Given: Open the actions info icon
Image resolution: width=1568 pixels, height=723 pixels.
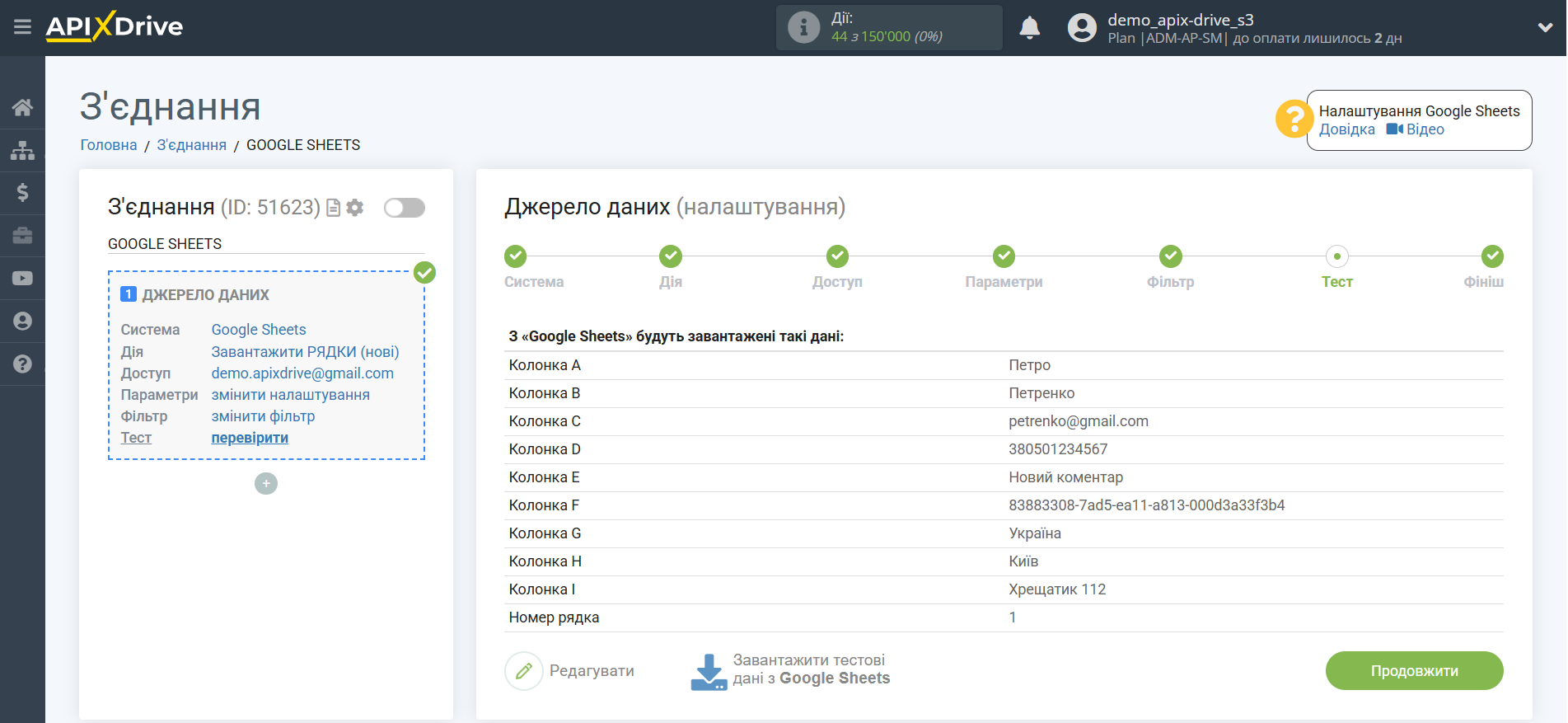Looking at the screenshot, I should [803, 27].
